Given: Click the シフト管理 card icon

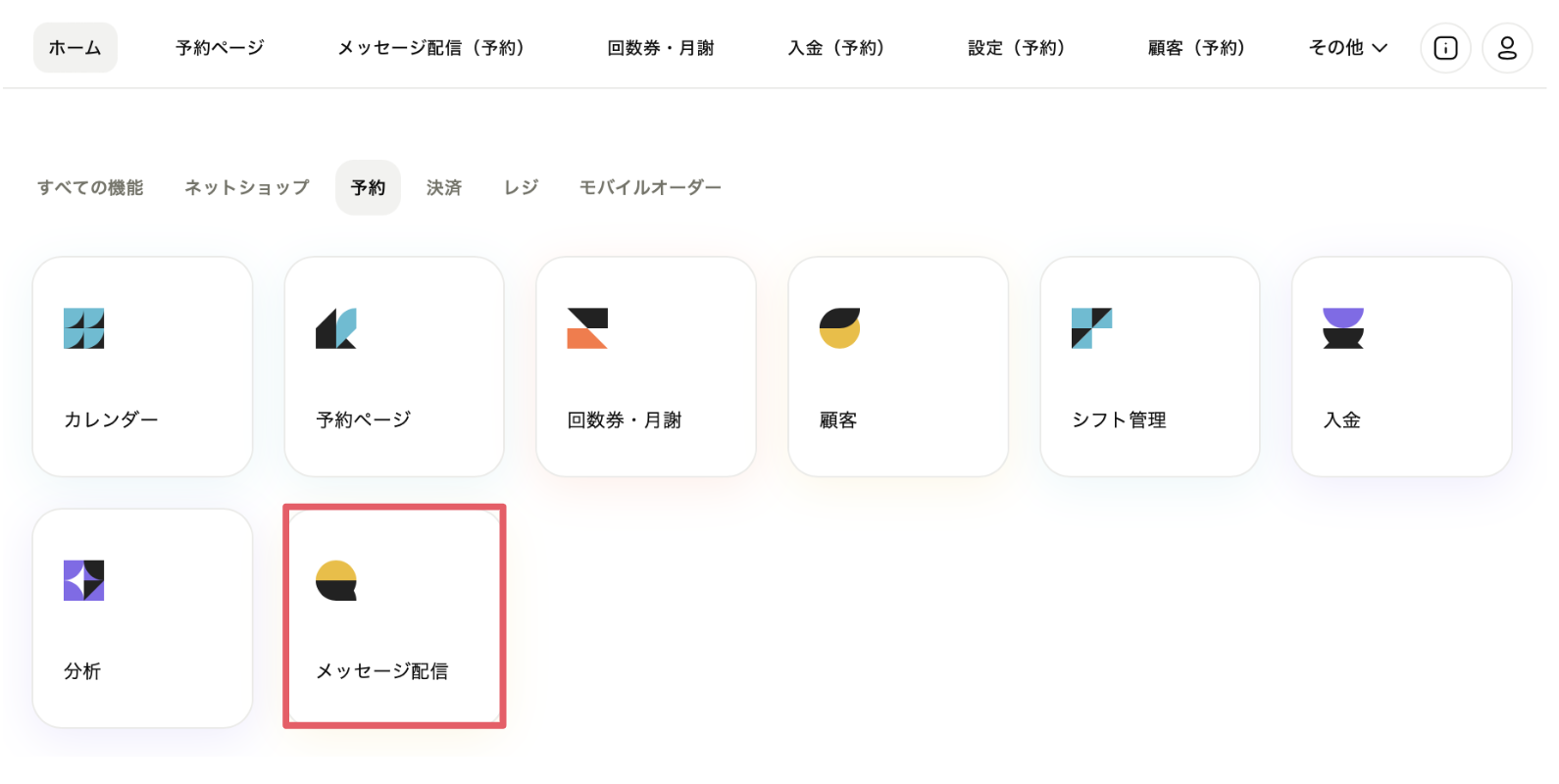Looking at the screenshot, I should coord(1091,328).
